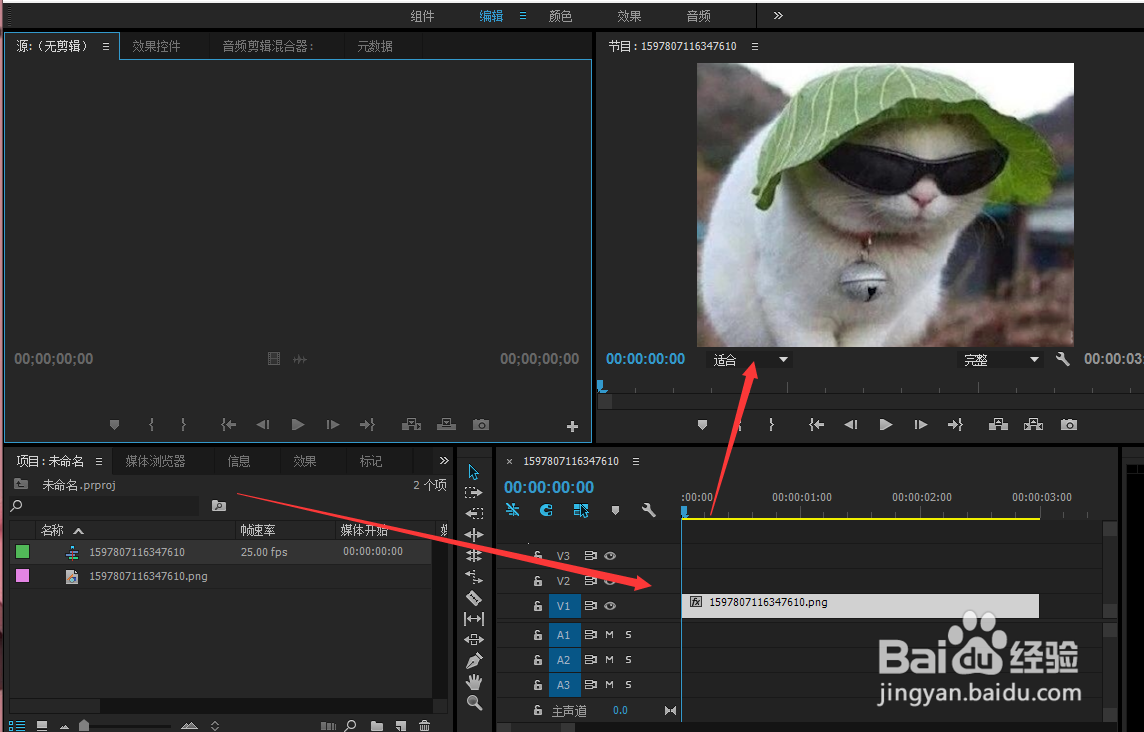Select 1597807116347610.png in project list
1144x732 pixels.
point(148,576)
